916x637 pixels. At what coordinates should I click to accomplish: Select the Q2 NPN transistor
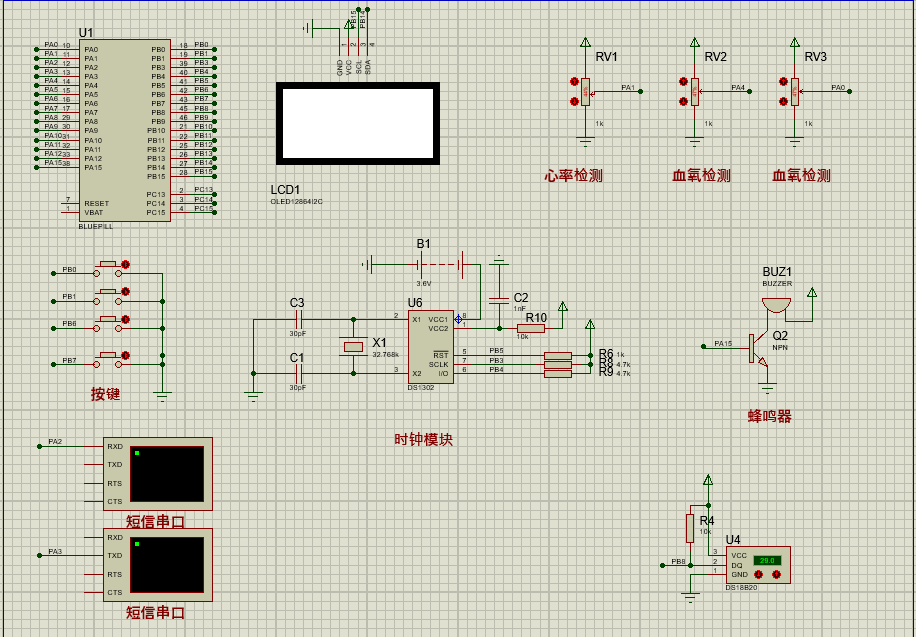[x=758, y=349]
